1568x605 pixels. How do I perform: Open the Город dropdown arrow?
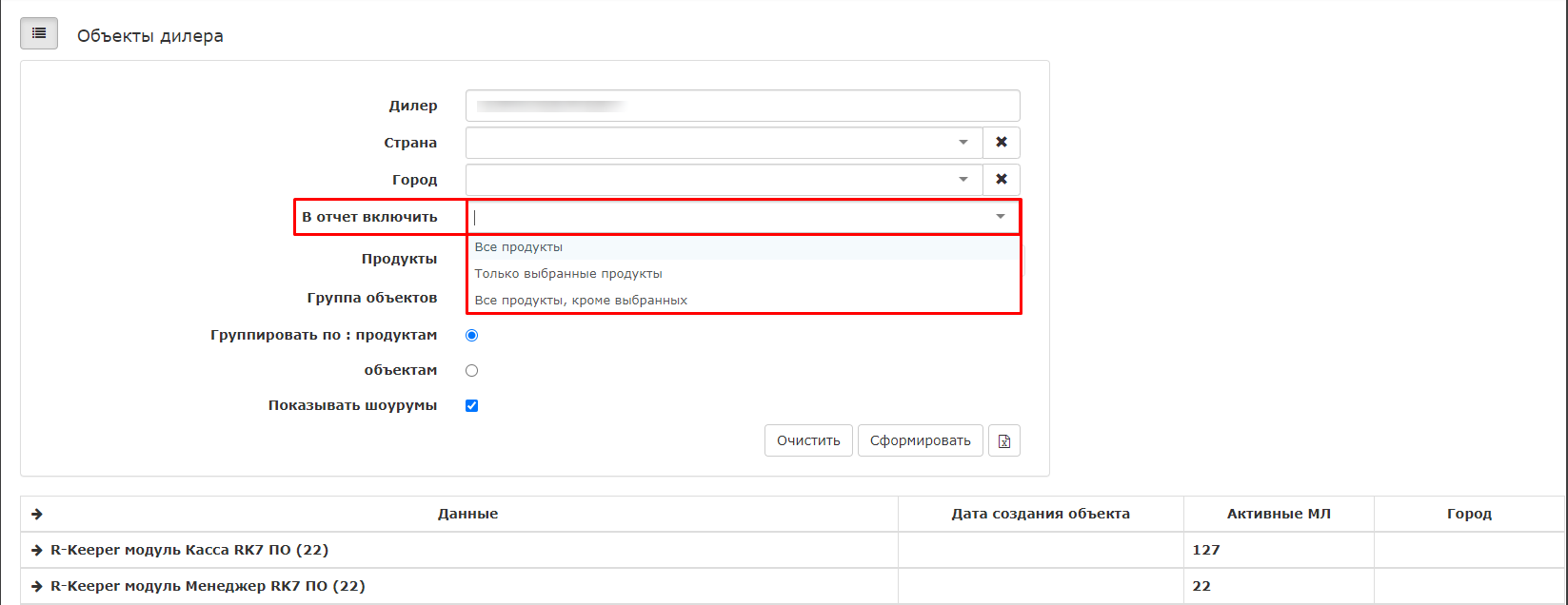(963, 180)
